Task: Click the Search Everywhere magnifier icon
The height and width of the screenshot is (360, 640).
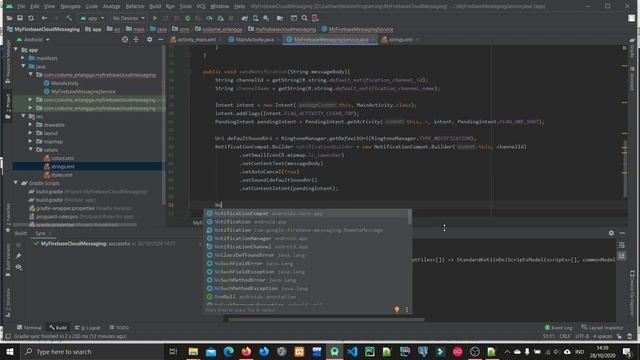Action: click(304, 18)
